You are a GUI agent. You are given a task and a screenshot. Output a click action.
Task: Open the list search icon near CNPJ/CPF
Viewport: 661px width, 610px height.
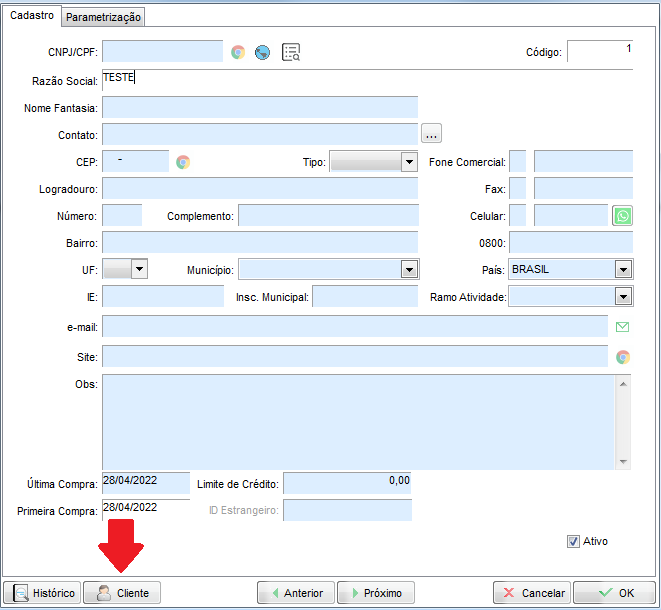291,53
